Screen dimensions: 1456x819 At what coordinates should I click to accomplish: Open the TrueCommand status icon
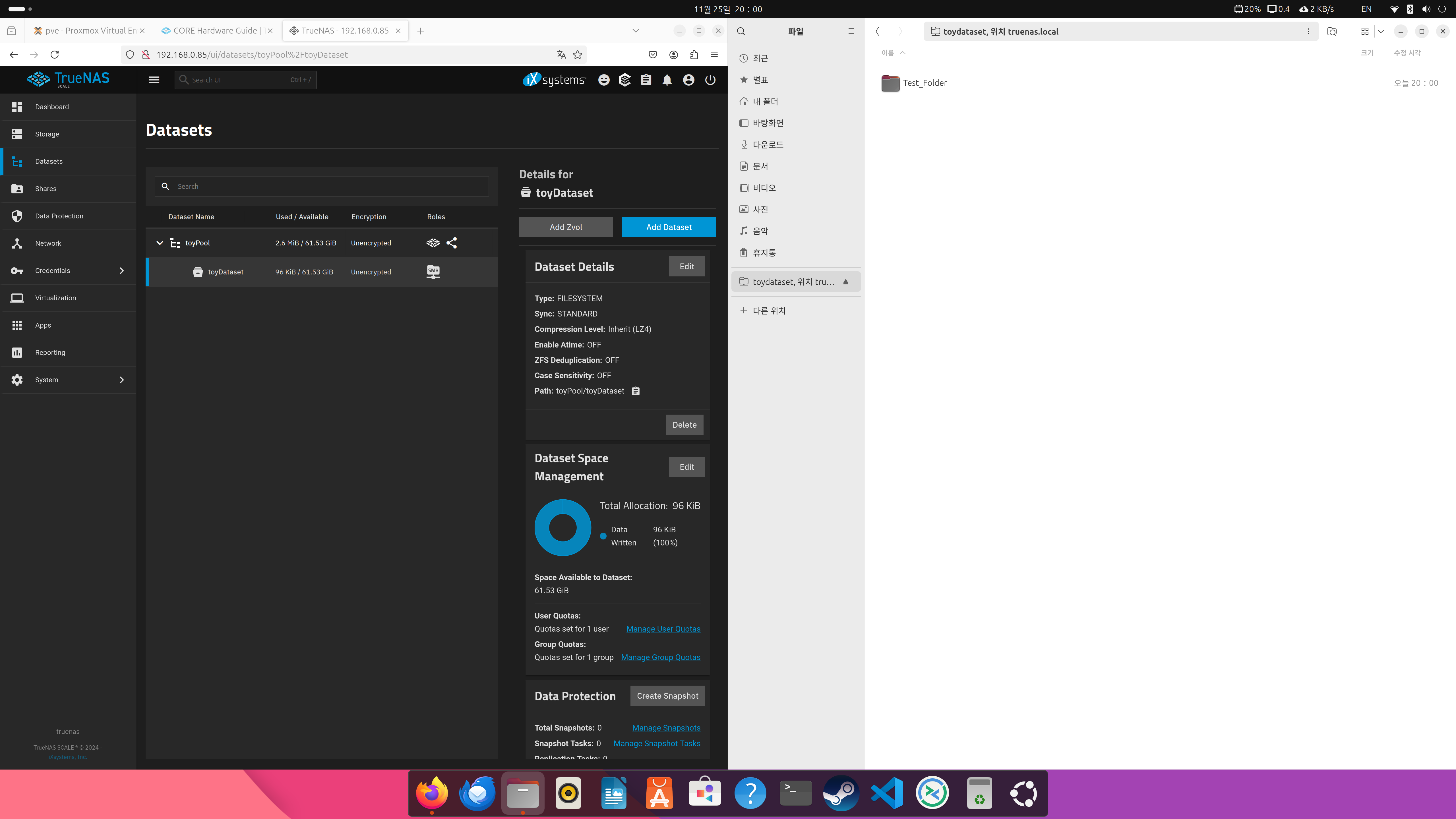(624, 80)
